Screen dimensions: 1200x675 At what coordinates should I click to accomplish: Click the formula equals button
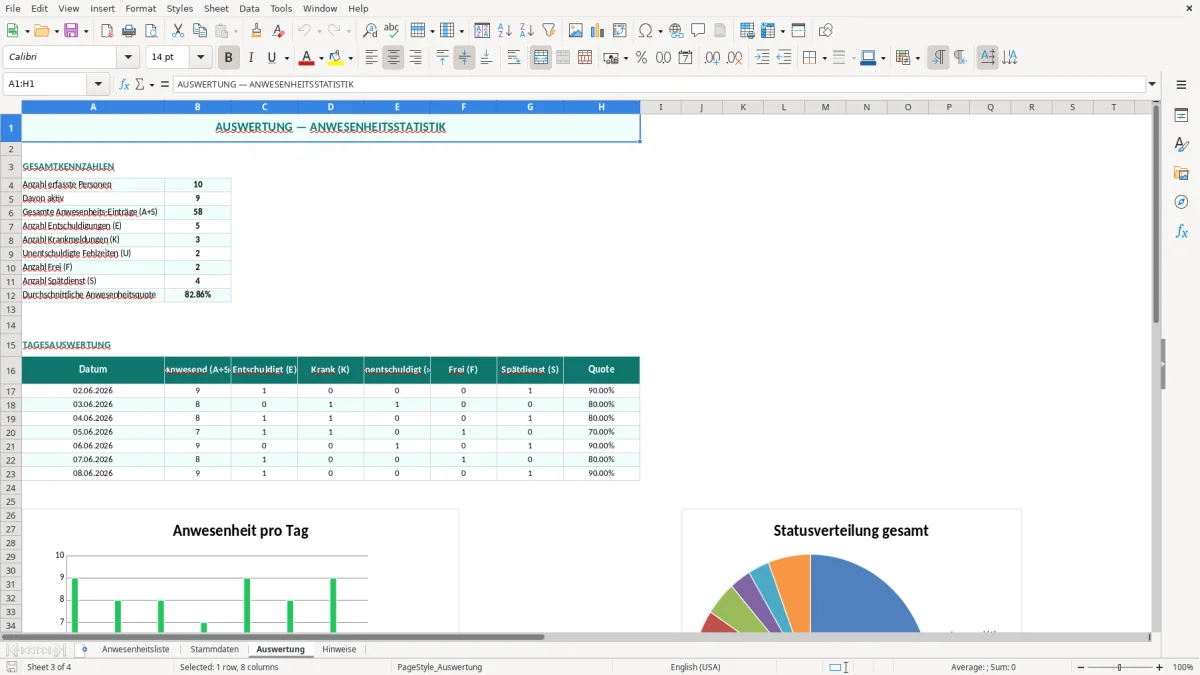165,85
